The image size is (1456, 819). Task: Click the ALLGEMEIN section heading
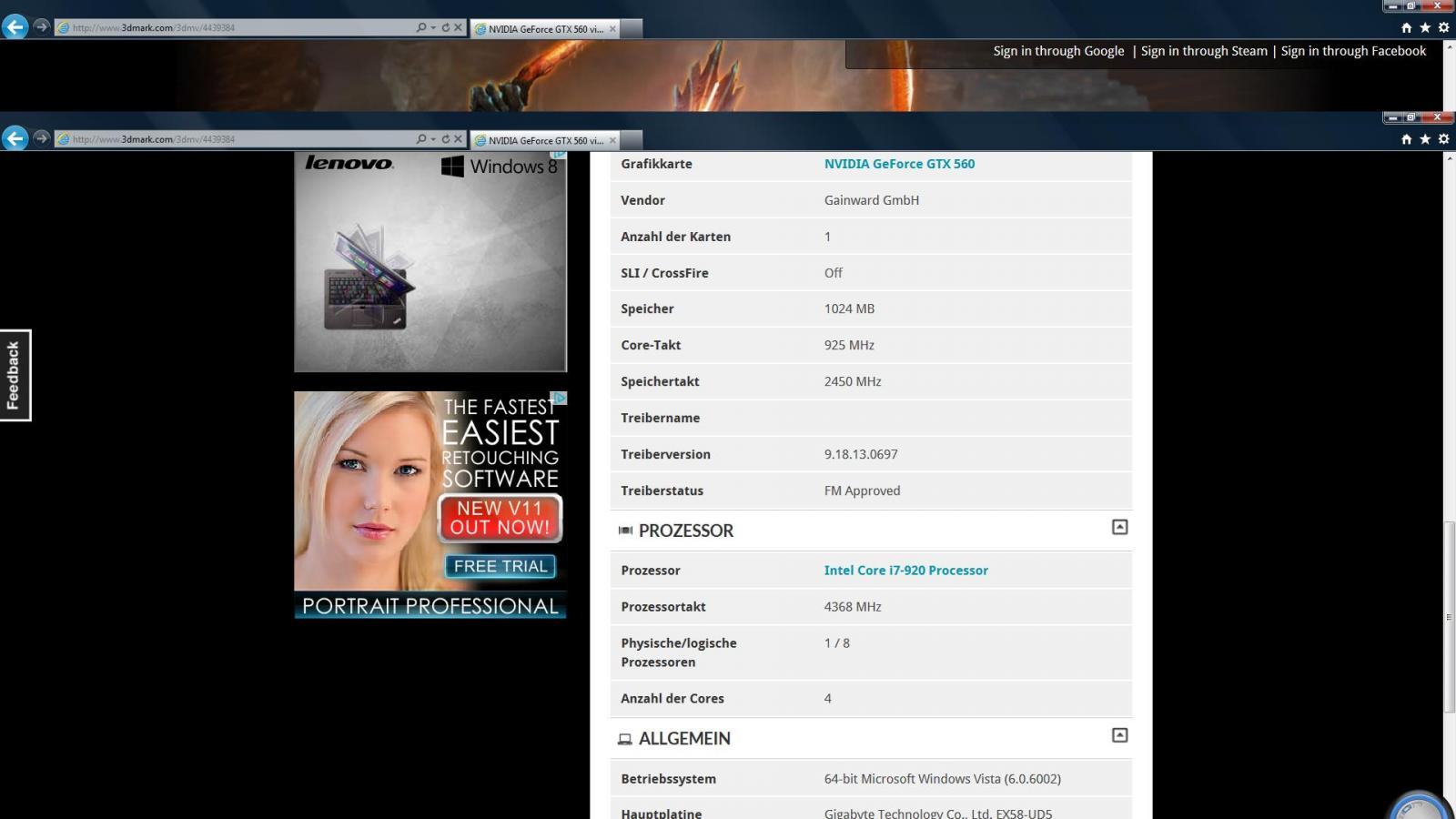click(684, 739)
